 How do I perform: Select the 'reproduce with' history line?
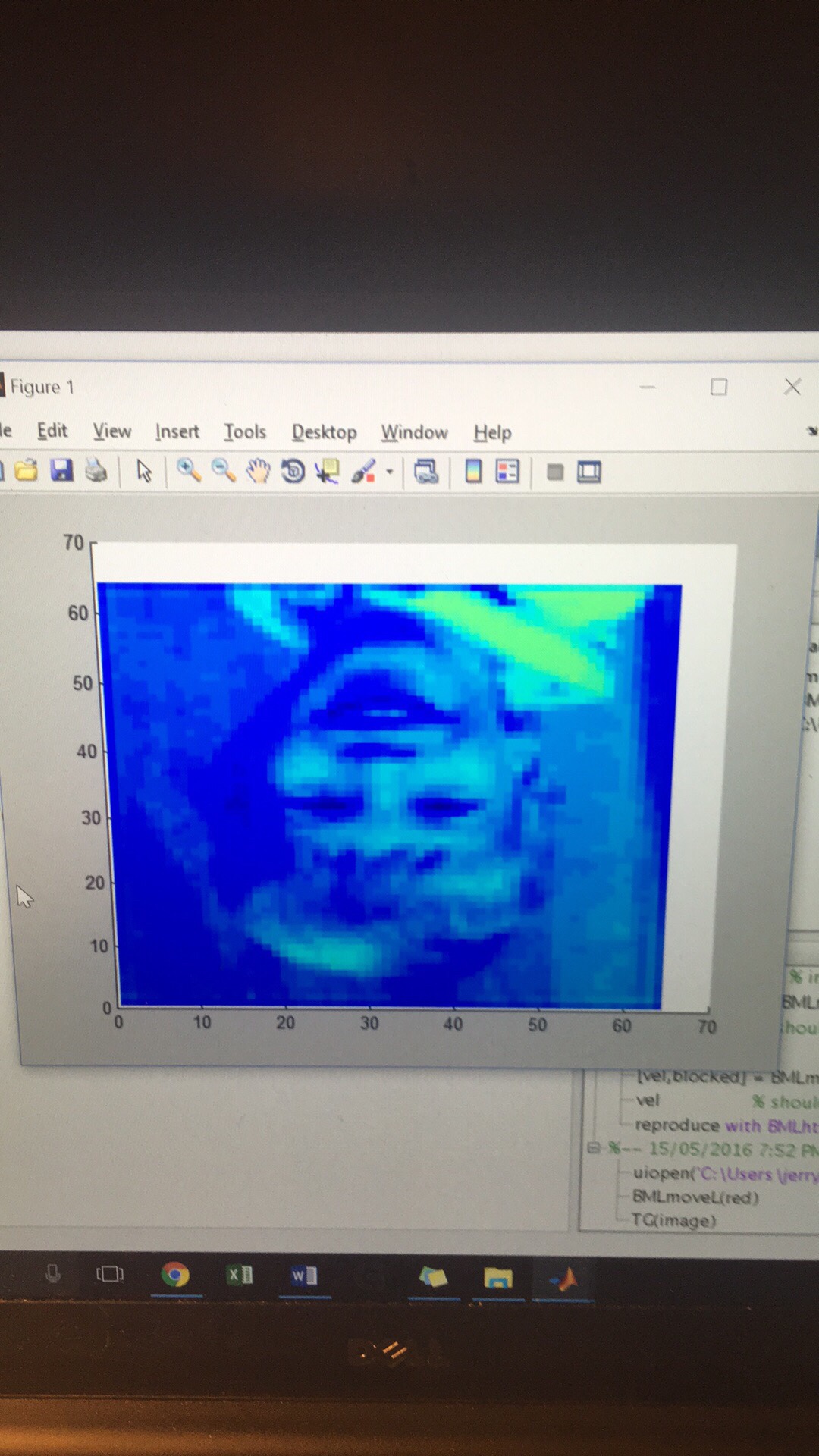(x=726, y=1125)
